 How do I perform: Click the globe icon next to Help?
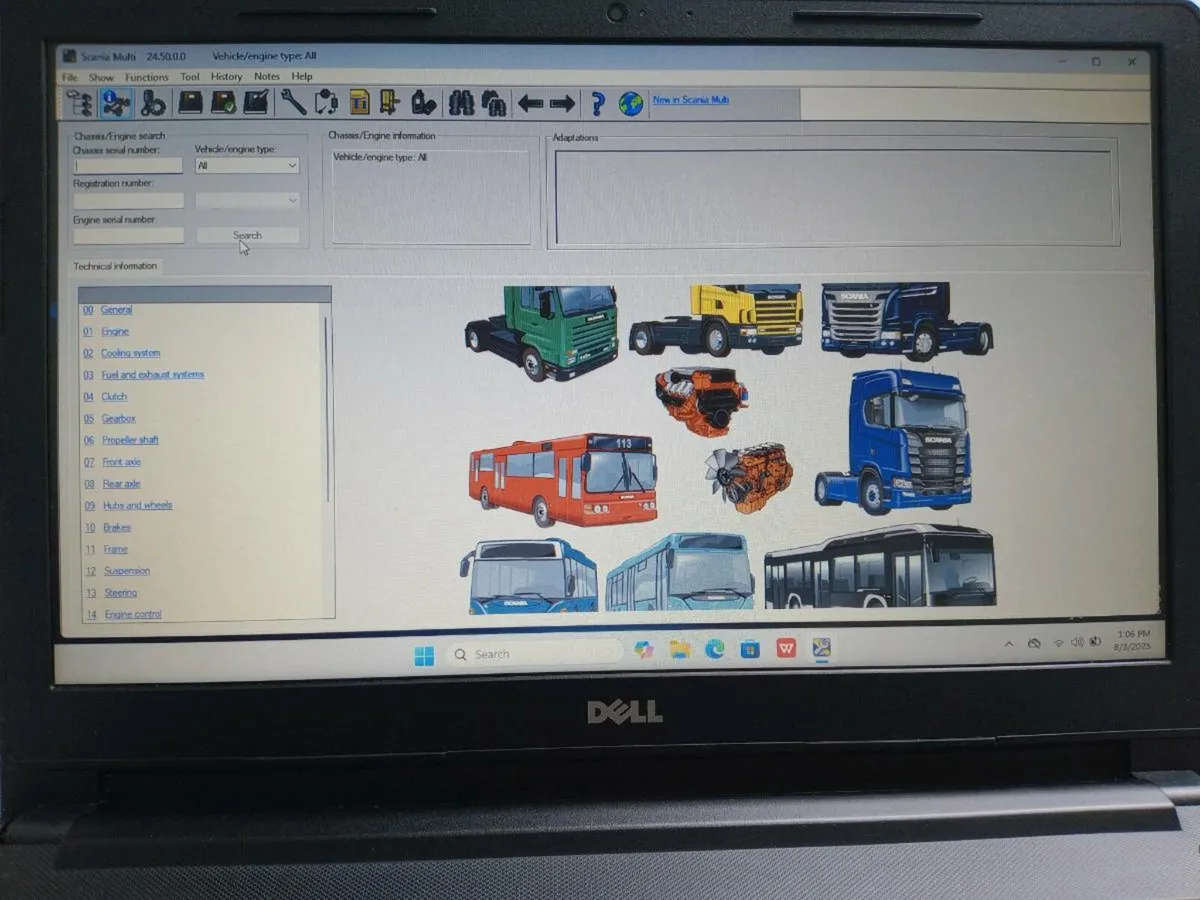pyautogui.click(x=630, y=103)
